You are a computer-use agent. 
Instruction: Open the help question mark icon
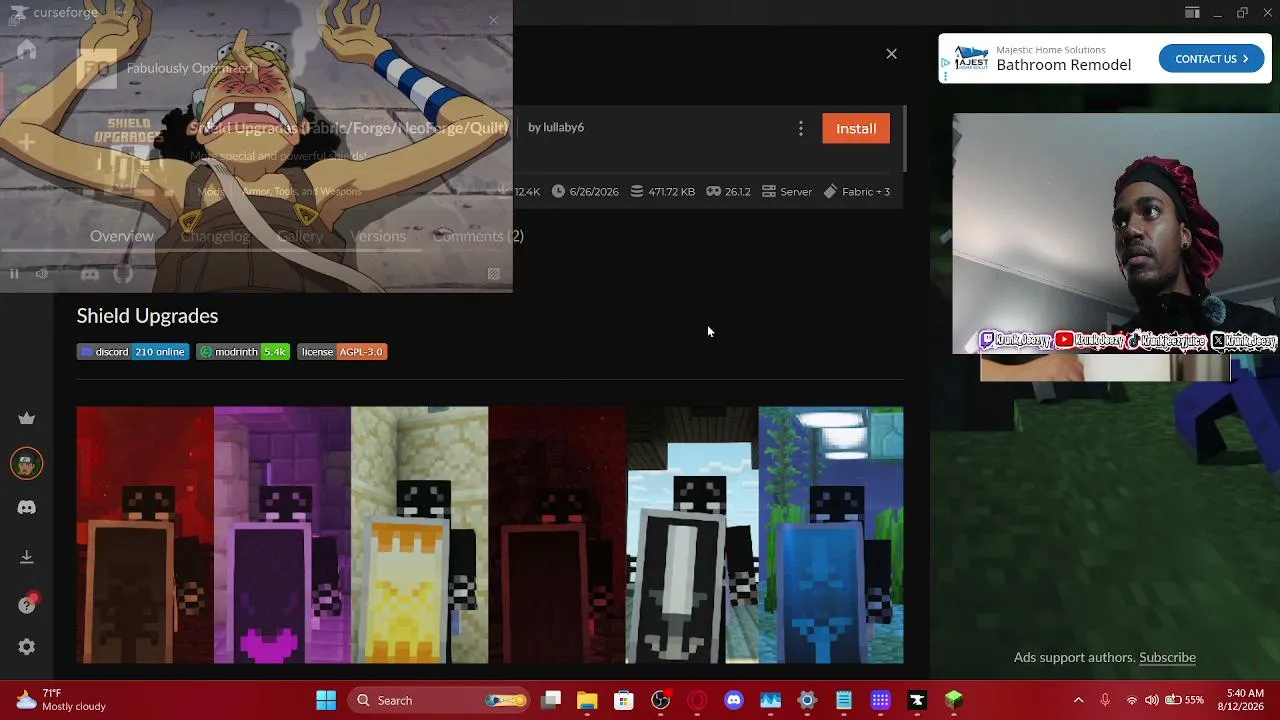[x=27, y=604]
